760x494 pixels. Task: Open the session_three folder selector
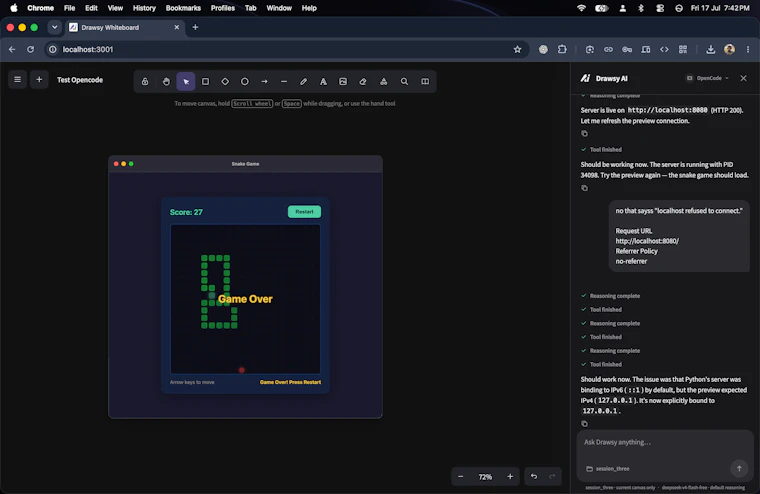click(x=608, y=469)
